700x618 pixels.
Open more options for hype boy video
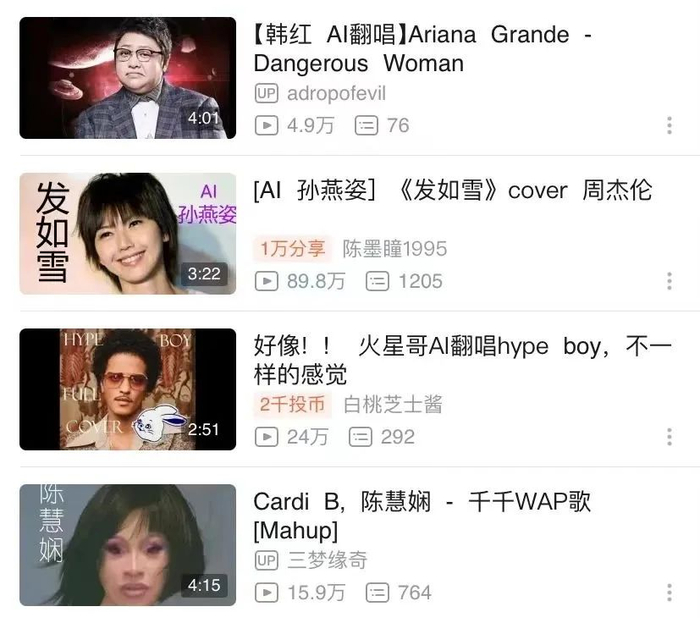pyautogui.click(x=669, y=437)
